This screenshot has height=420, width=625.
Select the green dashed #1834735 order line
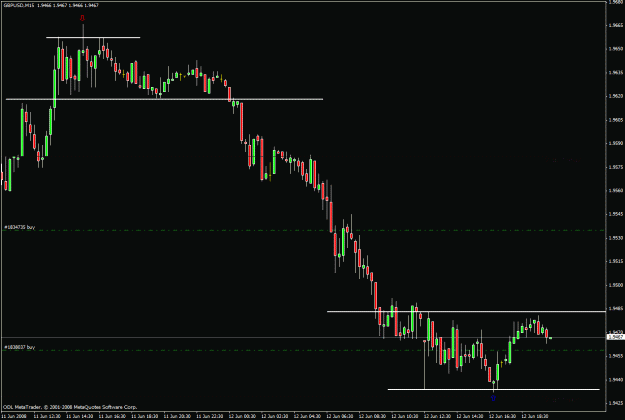[304, 230]
